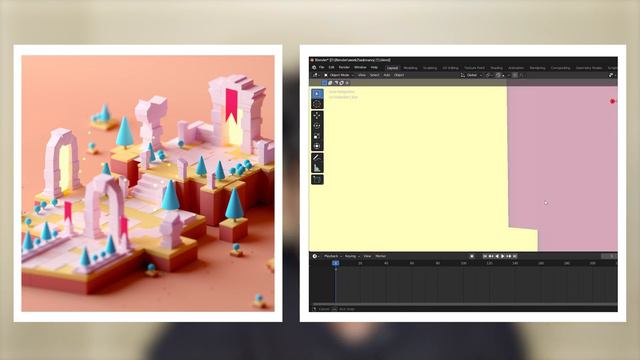
Task: Open the timeline Playback dropdown
Action: (x=332, y=256)
